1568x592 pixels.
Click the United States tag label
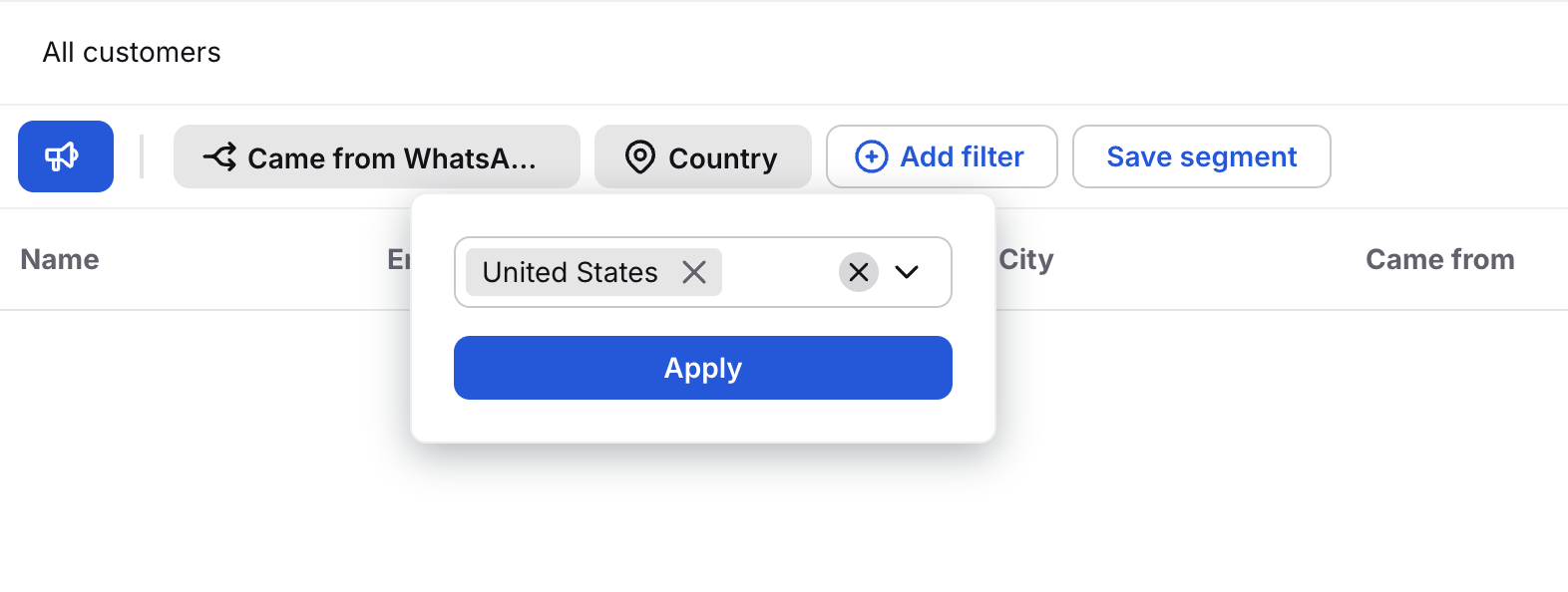(570, 272)
